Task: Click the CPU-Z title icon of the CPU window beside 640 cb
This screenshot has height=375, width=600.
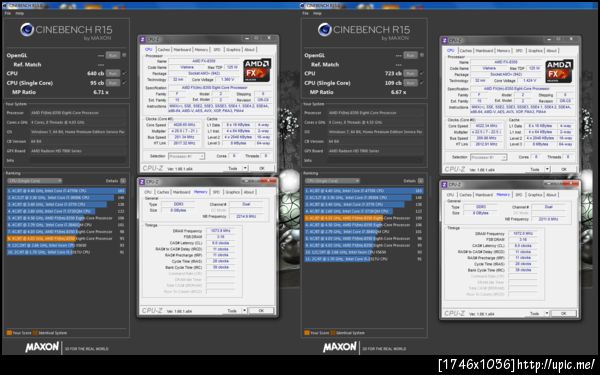Action: [x=142, y=39]
